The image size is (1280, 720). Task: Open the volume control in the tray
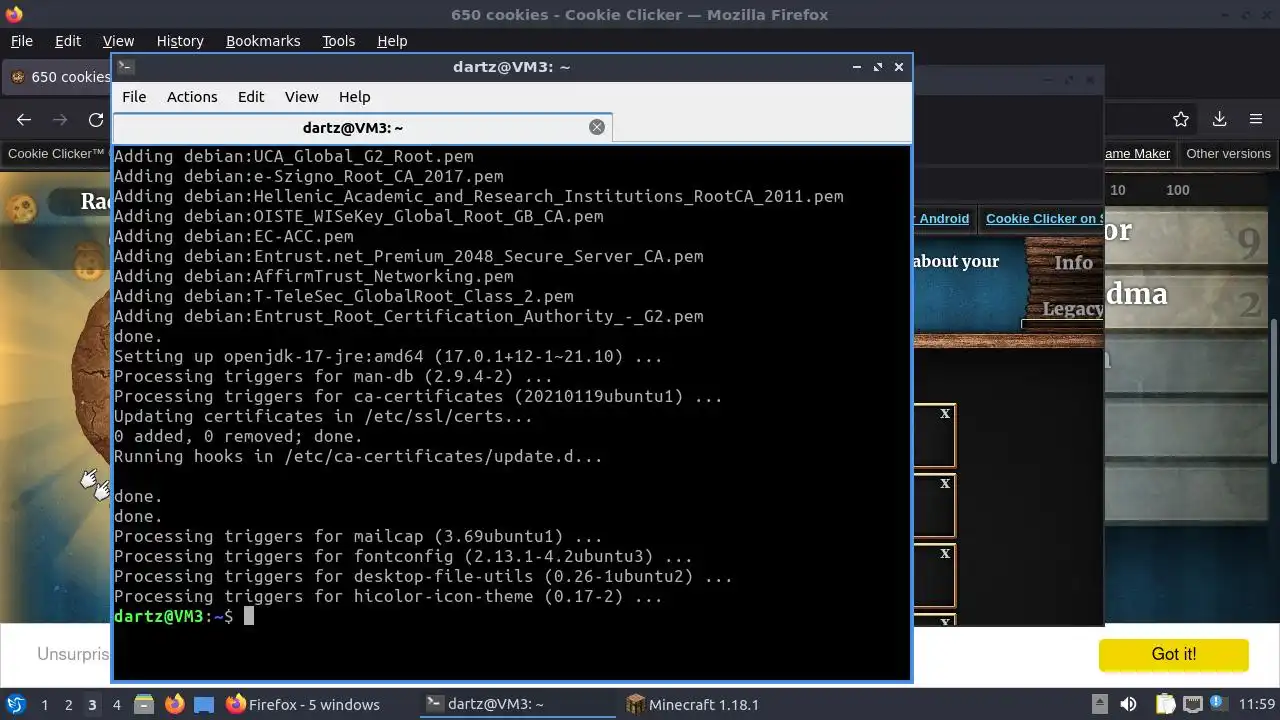tap(1128, 704)
